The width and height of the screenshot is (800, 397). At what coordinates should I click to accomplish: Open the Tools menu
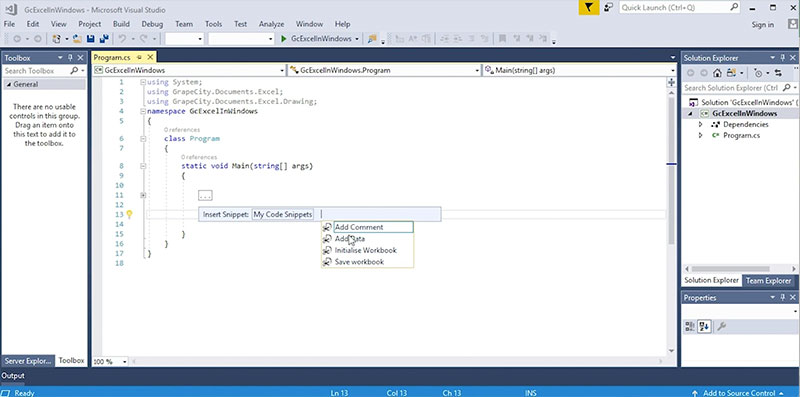[x=213, y=24]
